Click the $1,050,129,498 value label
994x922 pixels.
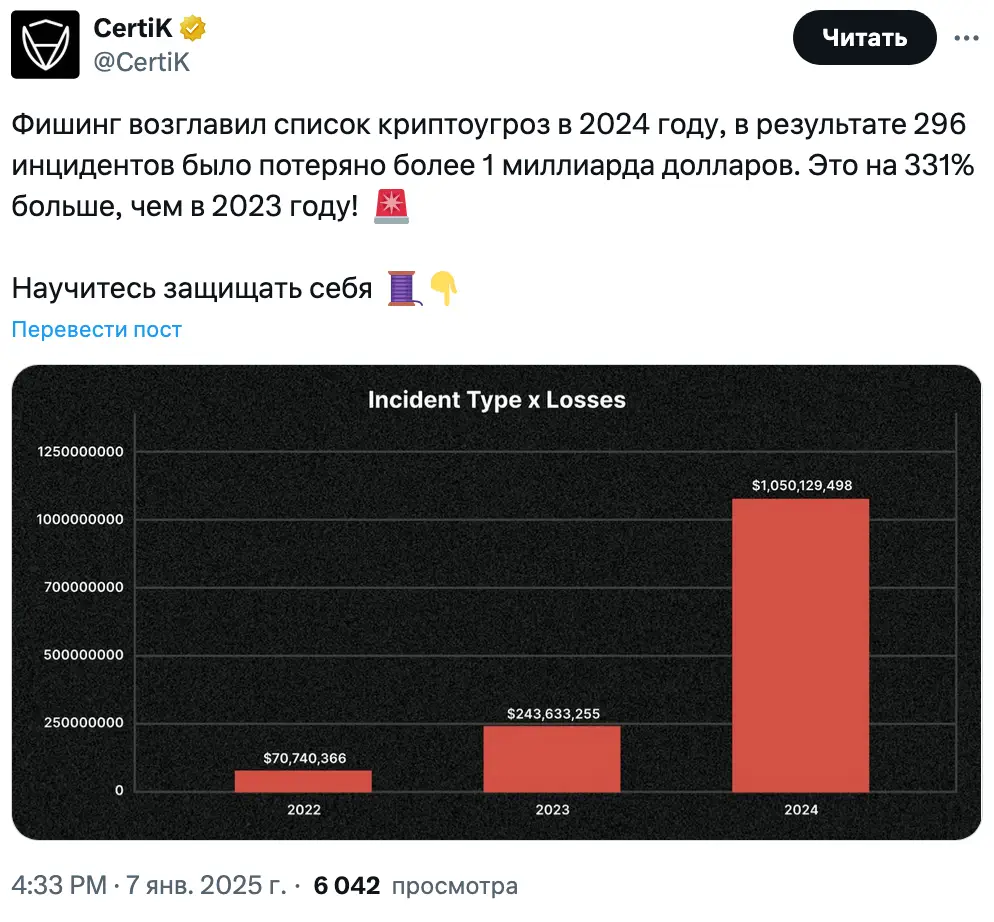pyautogui.click(x=802, y=485)
